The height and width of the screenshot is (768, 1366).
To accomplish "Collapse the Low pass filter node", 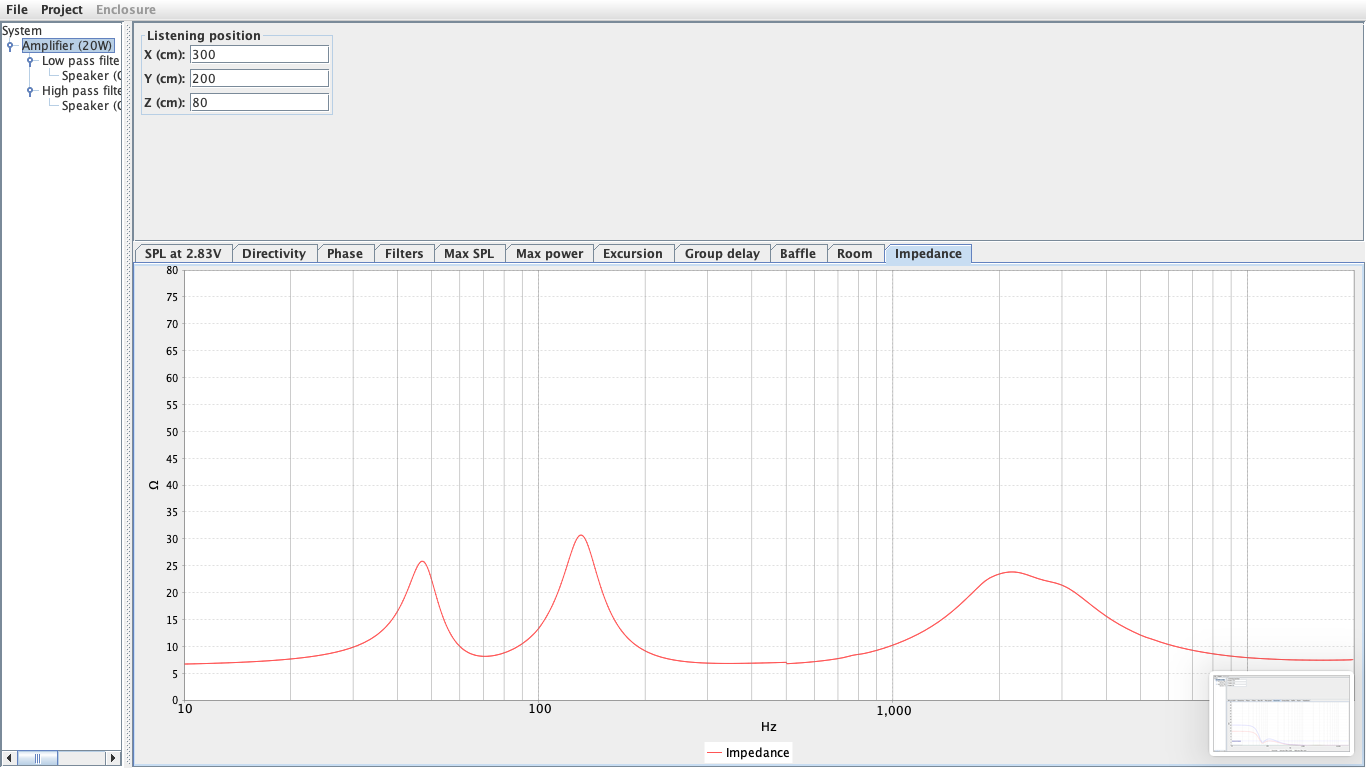I will 28,60.
